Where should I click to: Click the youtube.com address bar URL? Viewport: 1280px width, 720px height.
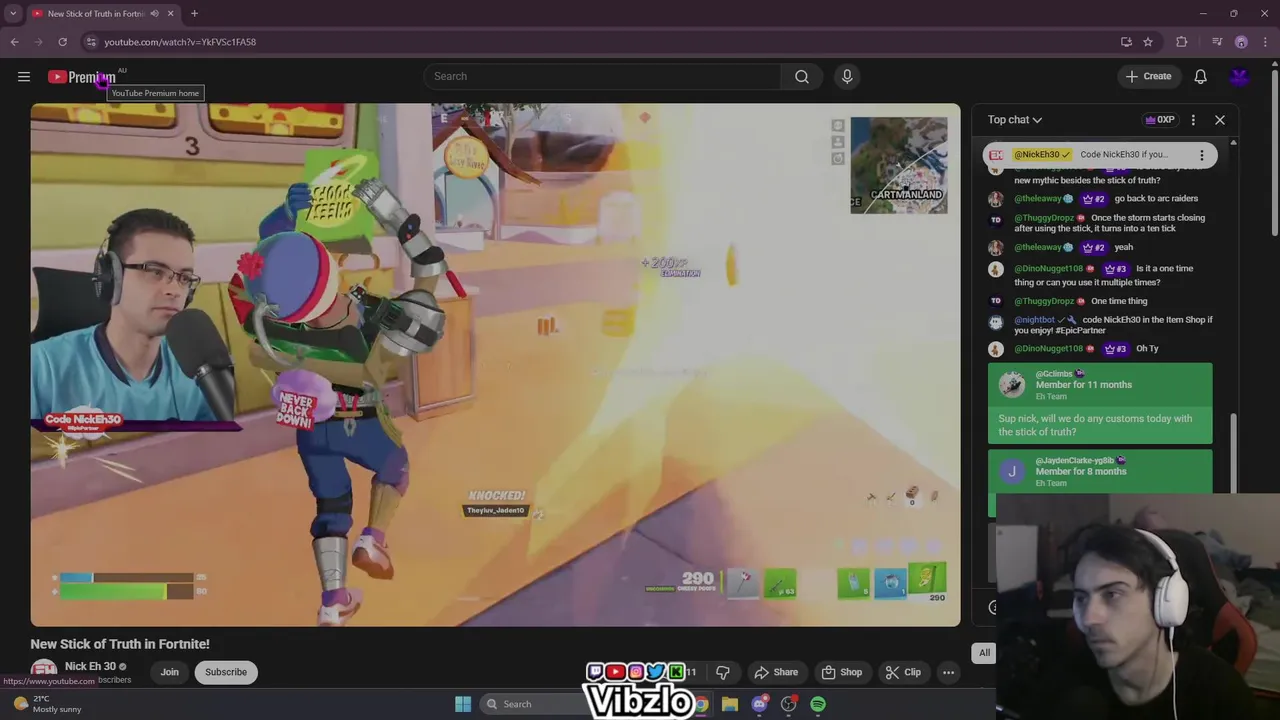click(x=180, y=42)
